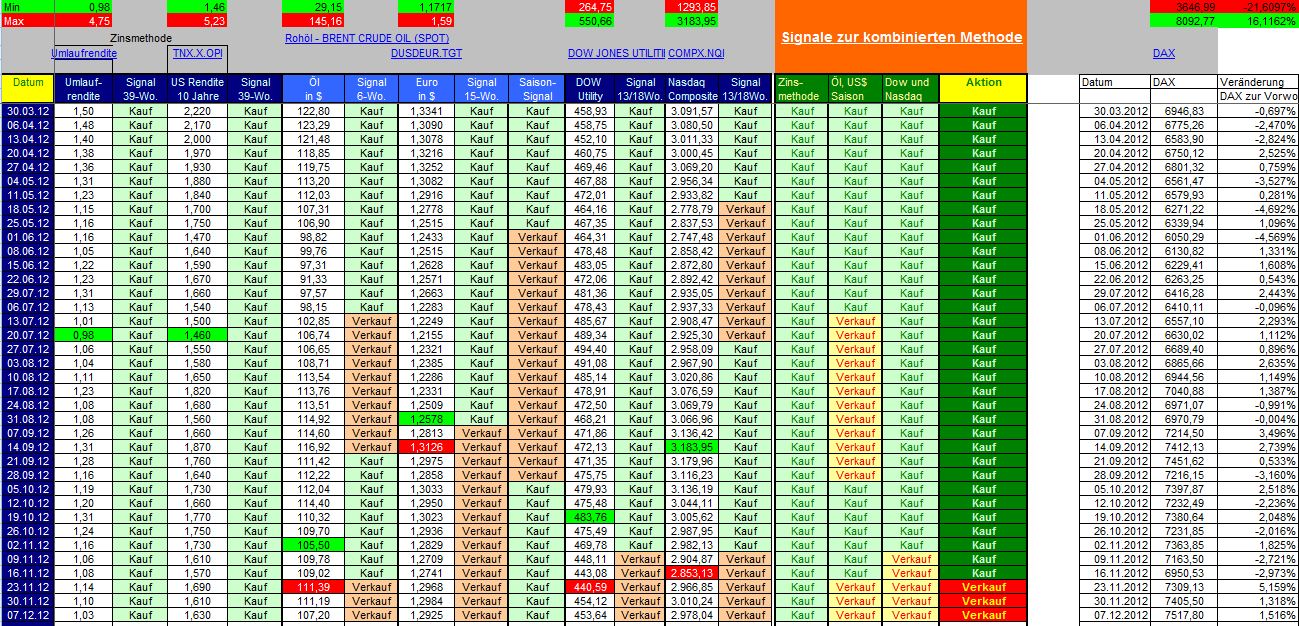
Task: Open the COMPX.NQI link
Action: (697, 52)
